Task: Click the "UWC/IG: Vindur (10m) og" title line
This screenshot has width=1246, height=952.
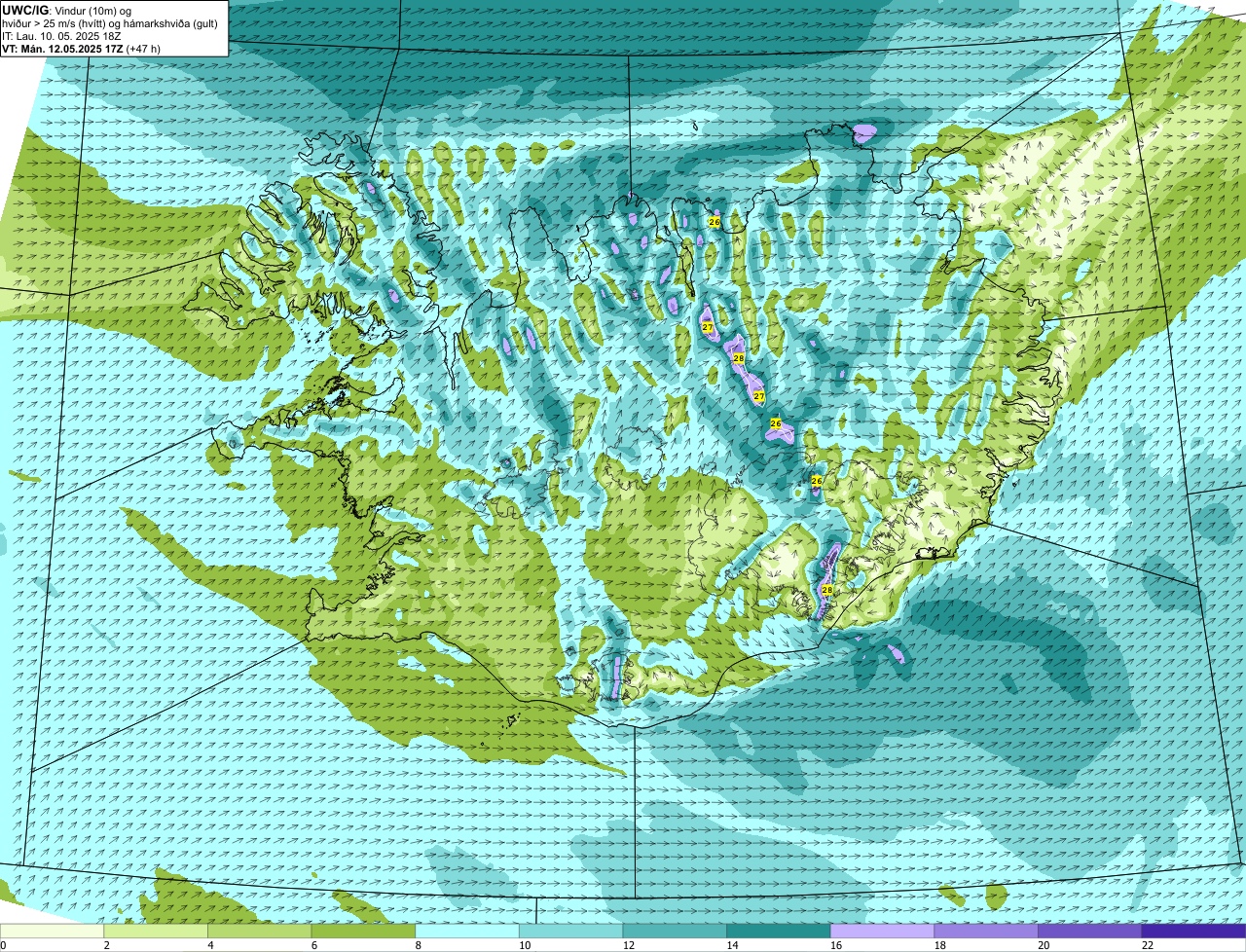Action: coord(66,10)
